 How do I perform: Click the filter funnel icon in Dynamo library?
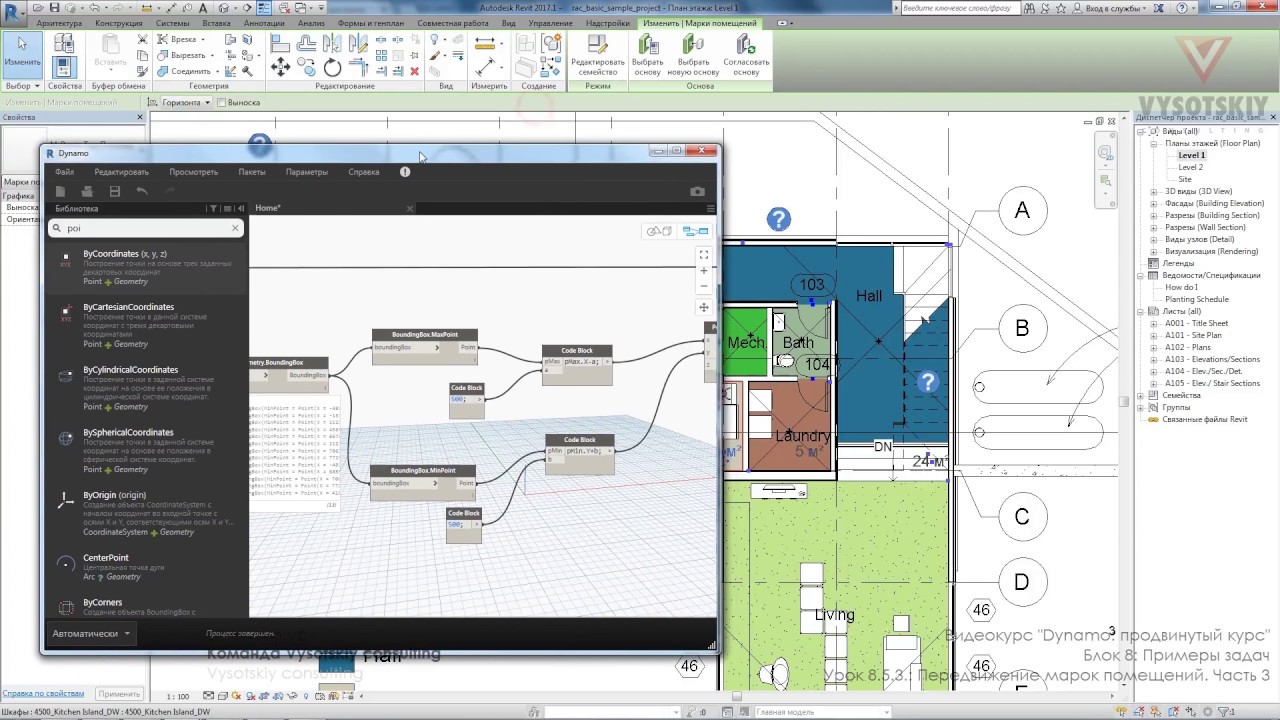[213, 209]
